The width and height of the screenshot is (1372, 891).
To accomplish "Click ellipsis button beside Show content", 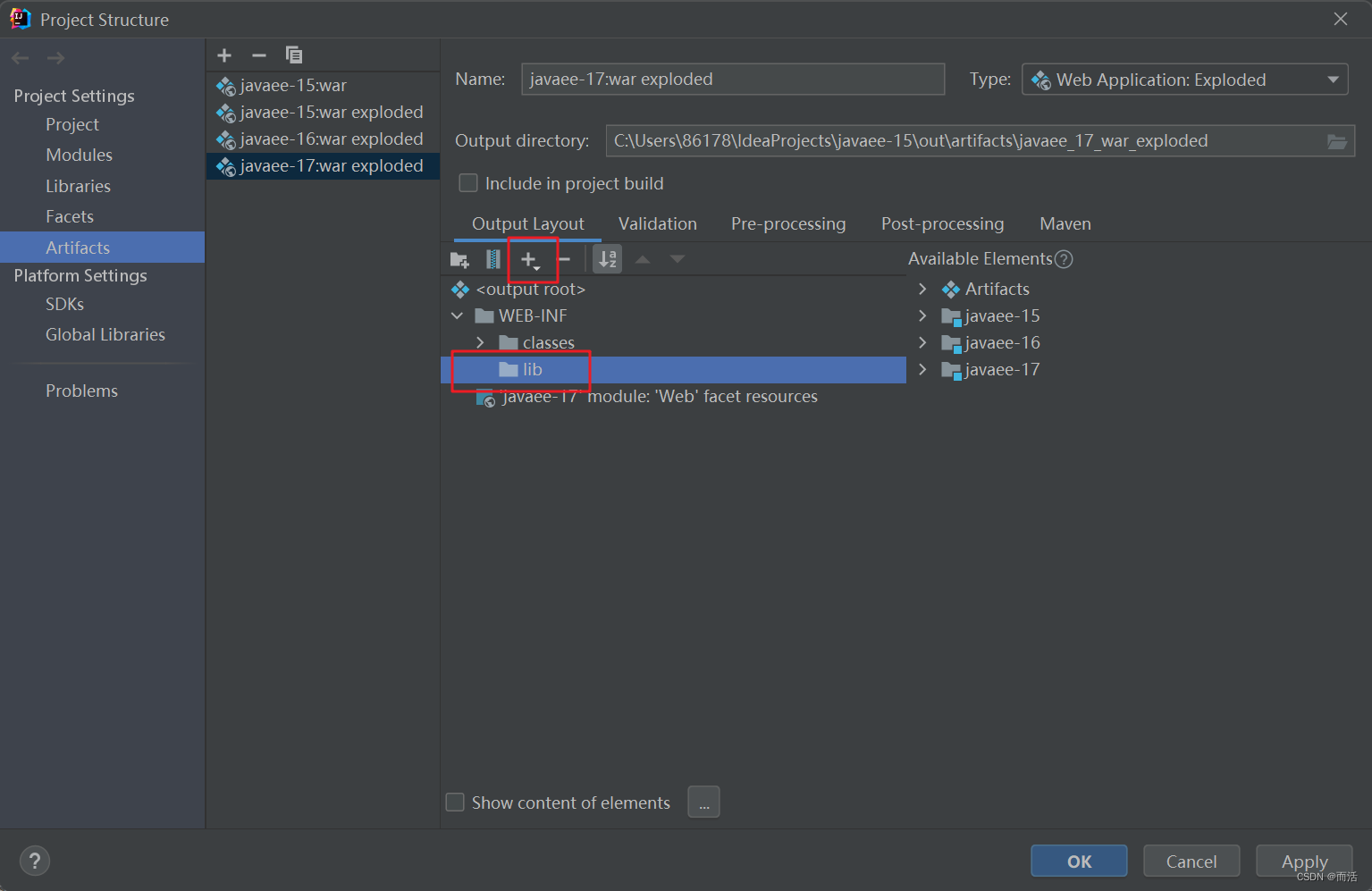I will [703, 803].
